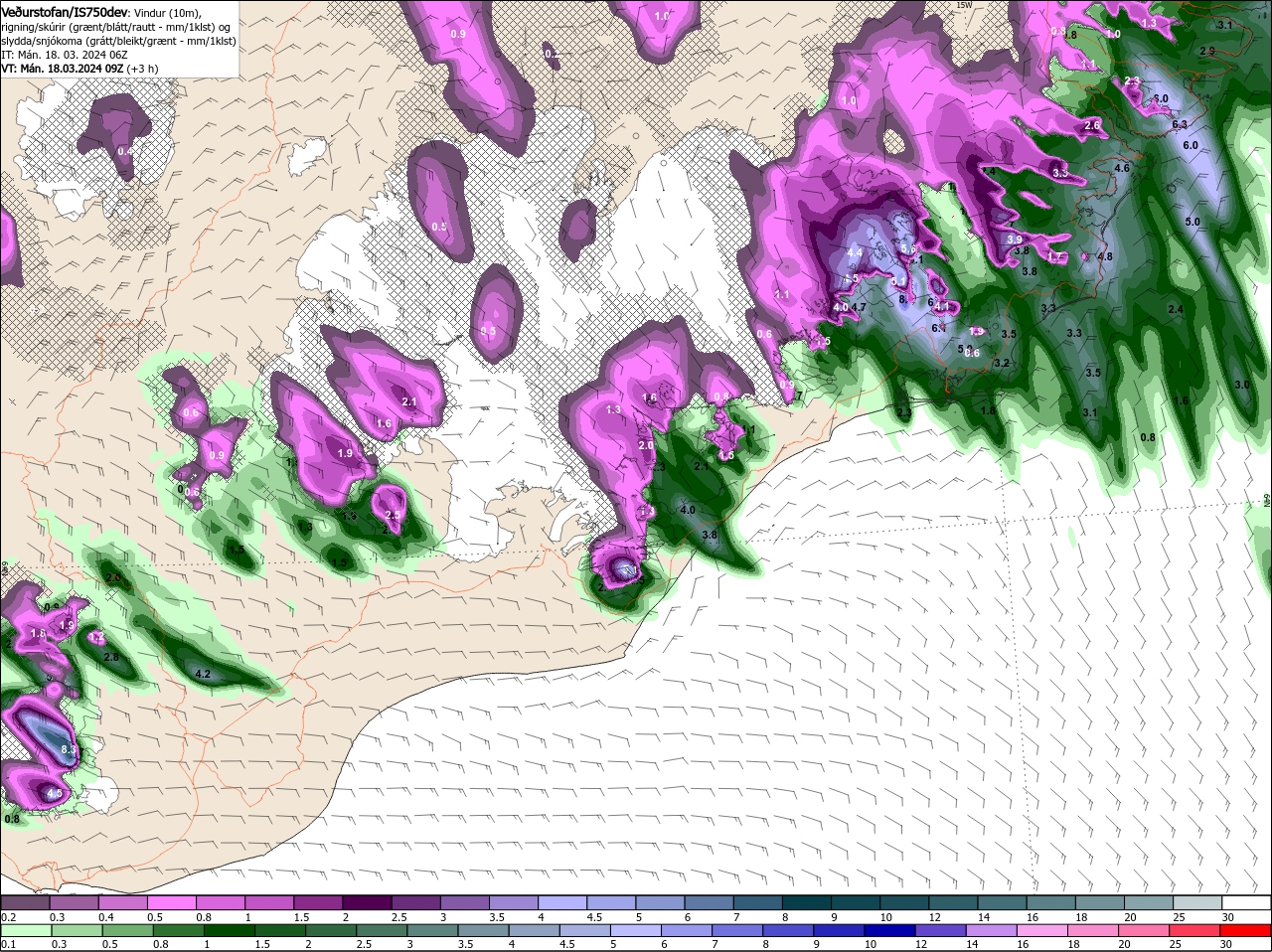The image size is (1272, 952).
Task: Click the 4.4 value label on the map
Action: 855,252
